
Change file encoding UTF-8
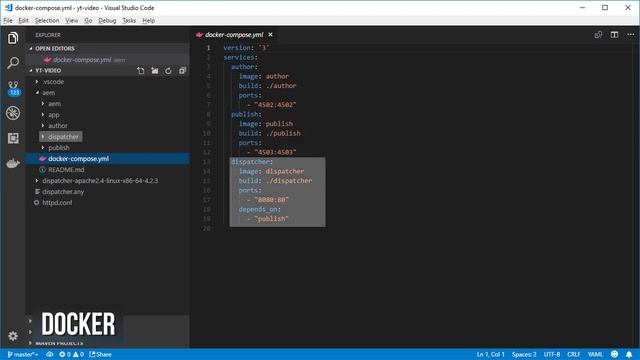(551, 354)
